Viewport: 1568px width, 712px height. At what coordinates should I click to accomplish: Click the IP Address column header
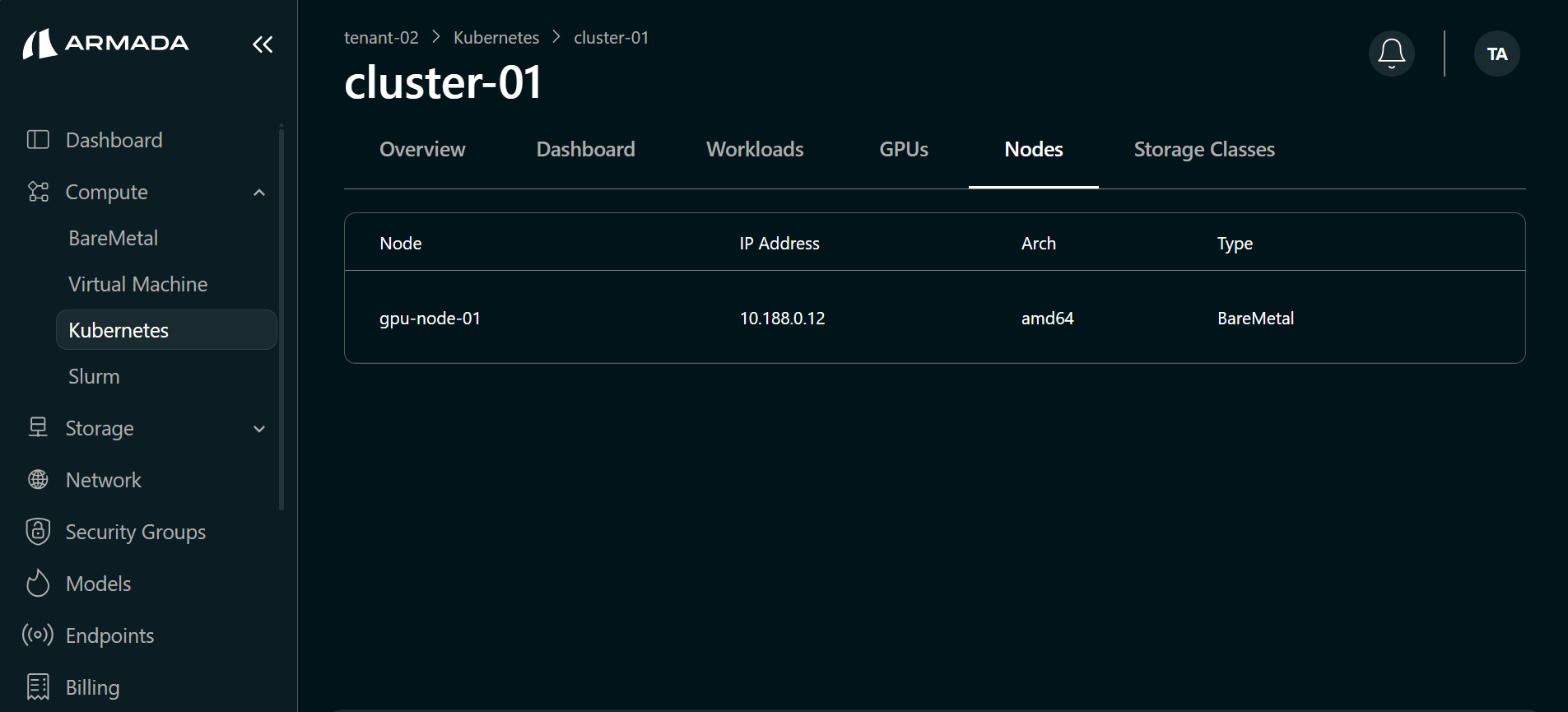(x=779, y=243)
